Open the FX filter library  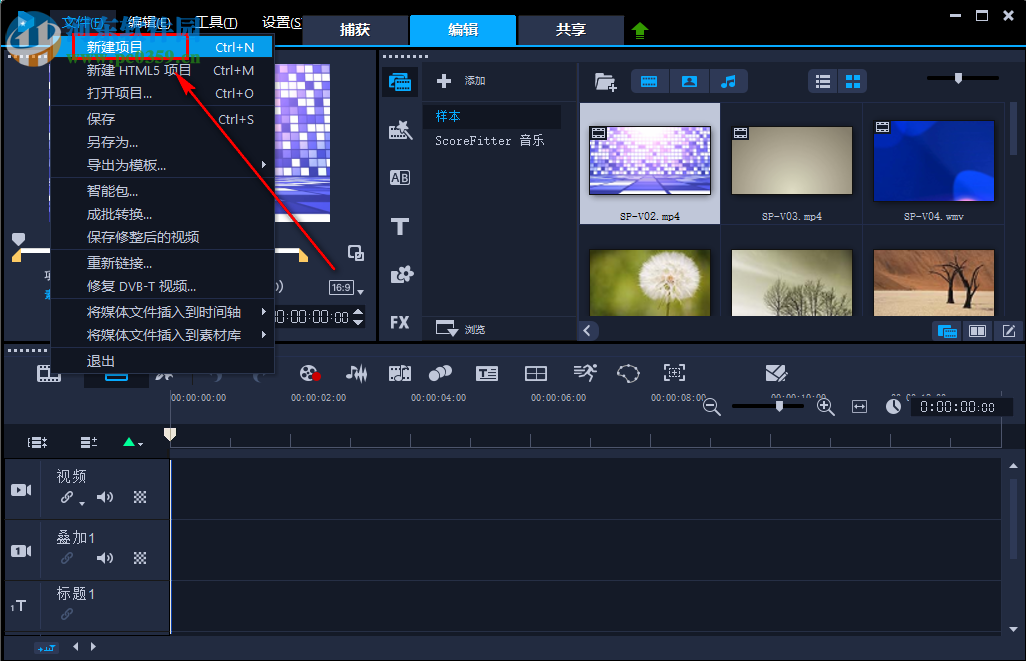[399, 322]
